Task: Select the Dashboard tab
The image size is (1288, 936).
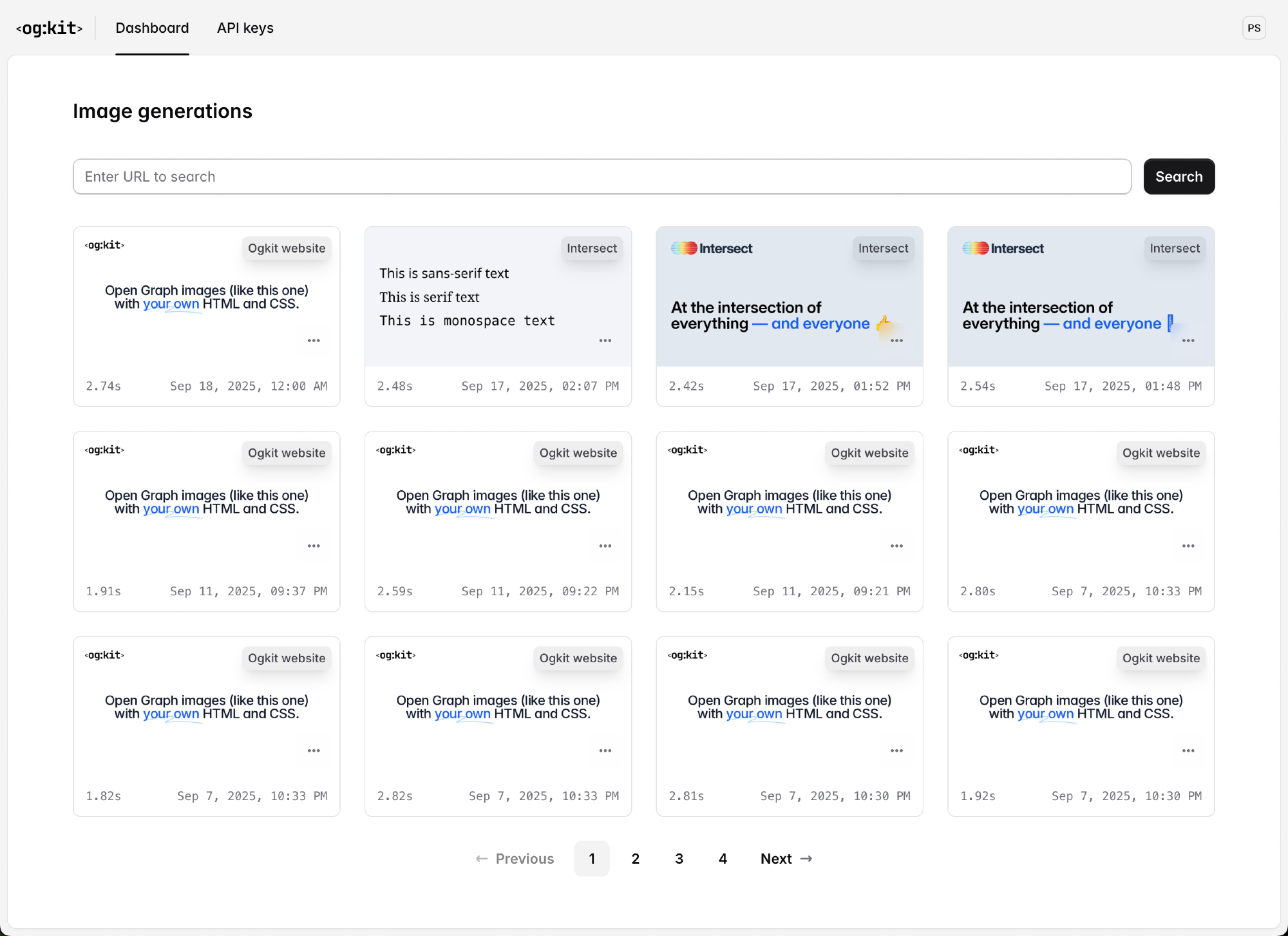Action: (x=152, y=28)
